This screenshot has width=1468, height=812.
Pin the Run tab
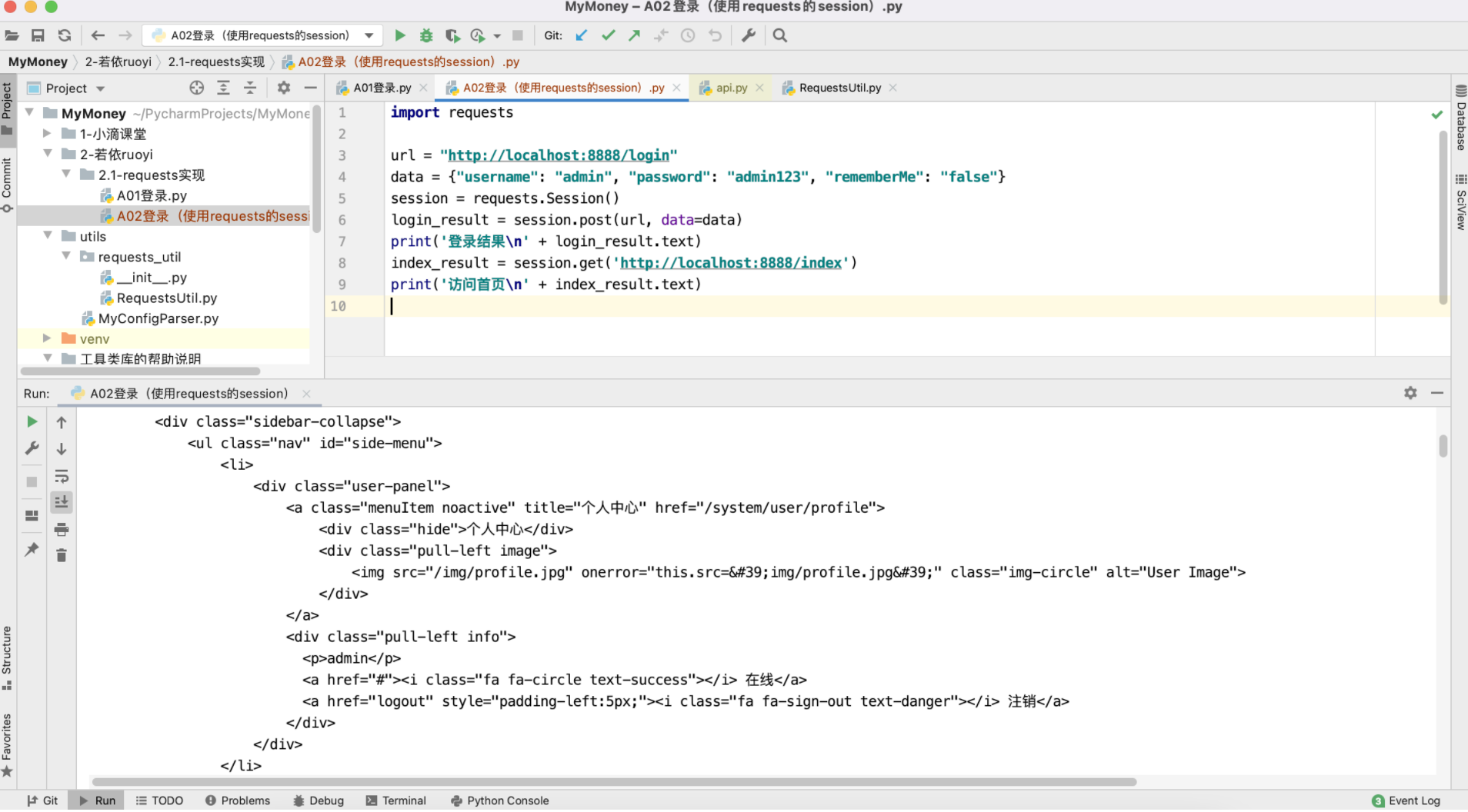point(32,549)
